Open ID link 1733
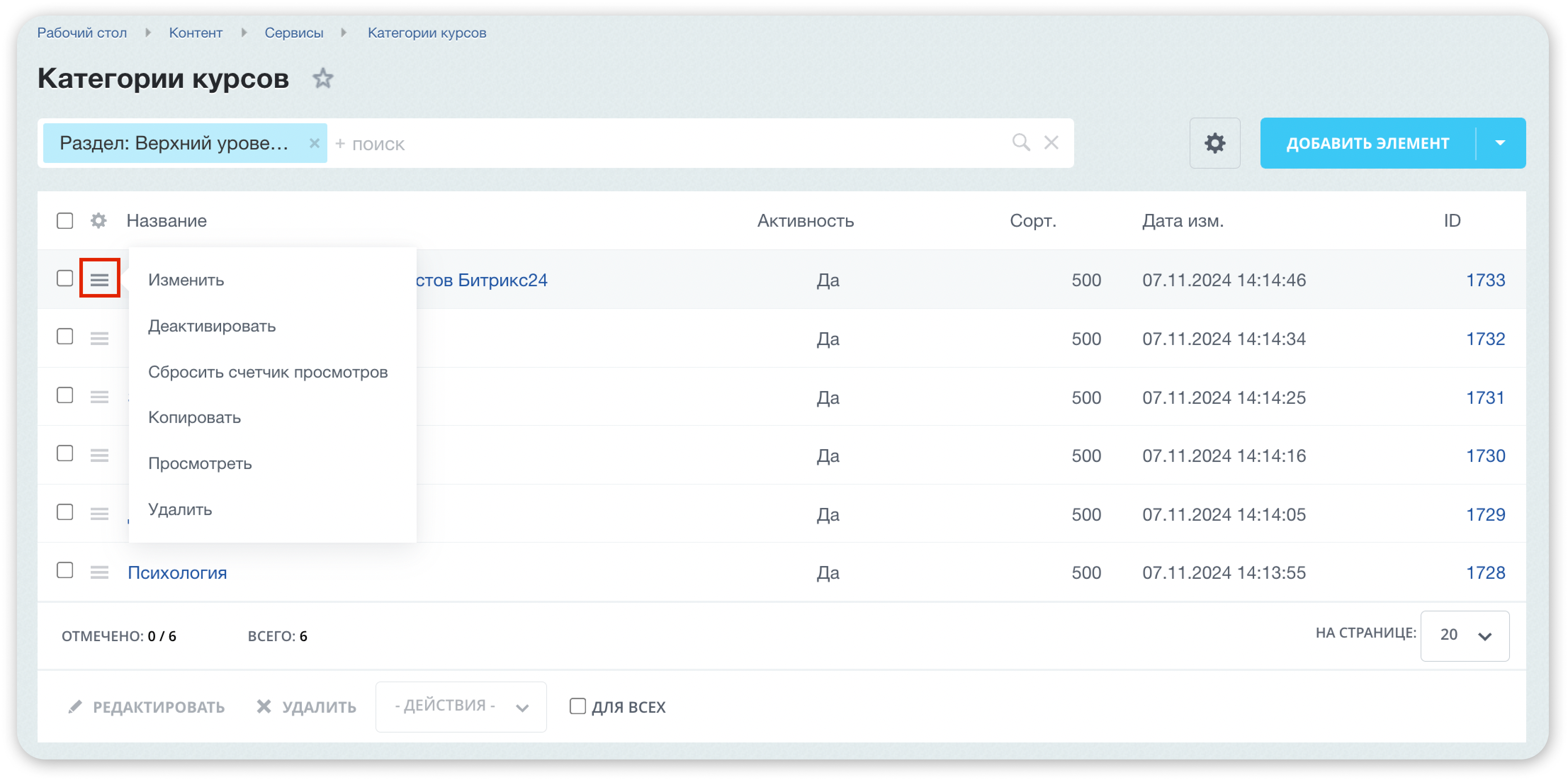The image size is (1568, 780). [1485, 280]
